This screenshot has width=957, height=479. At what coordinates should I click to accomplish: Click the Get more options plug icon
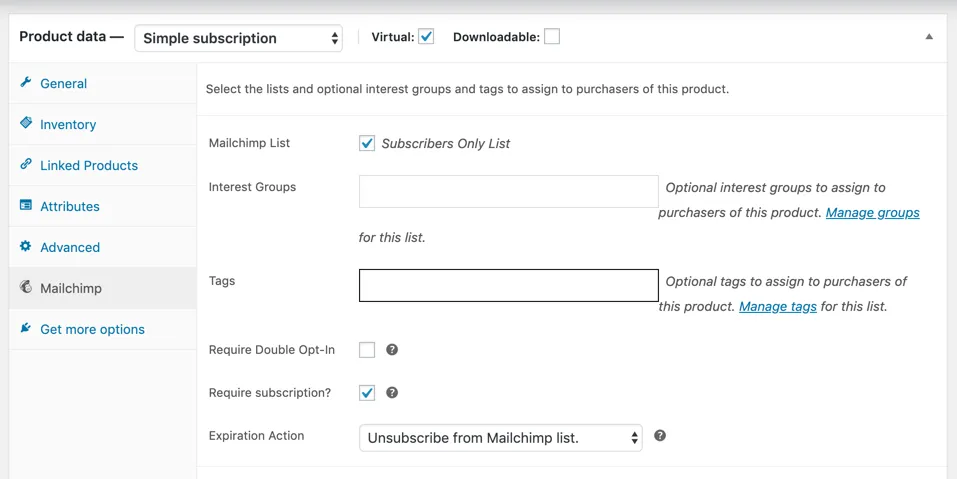[26, 328]
